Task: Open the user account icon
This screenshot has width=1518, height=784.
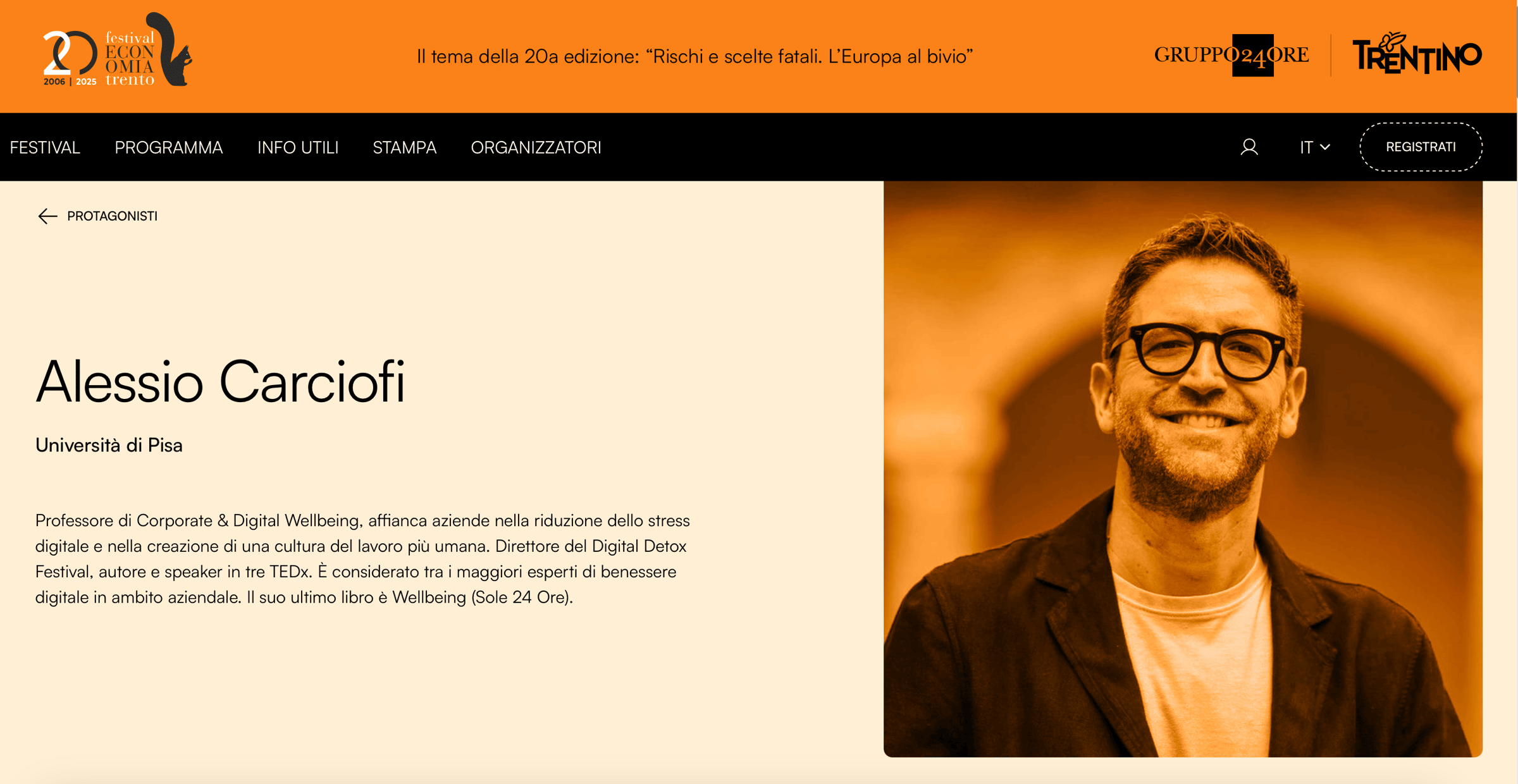Action: pyautogui.click(x=1249, y=147)
